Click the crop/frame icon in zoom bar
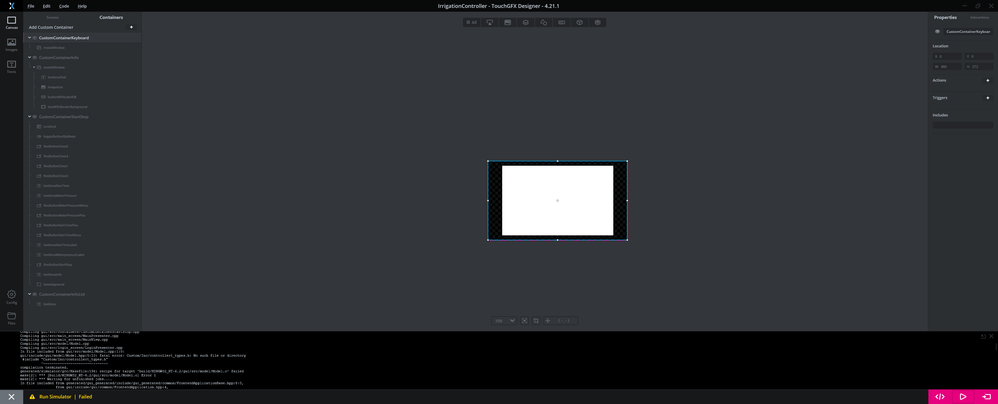The image size is (998, 404). click(536, 321)
